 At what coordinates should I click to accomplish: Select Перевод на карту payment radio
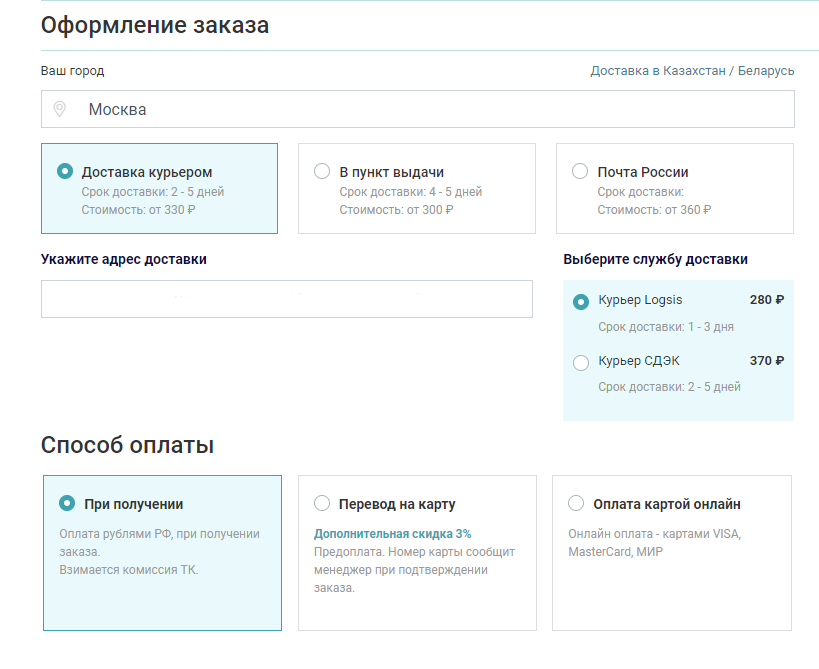(x=322, y=503)
